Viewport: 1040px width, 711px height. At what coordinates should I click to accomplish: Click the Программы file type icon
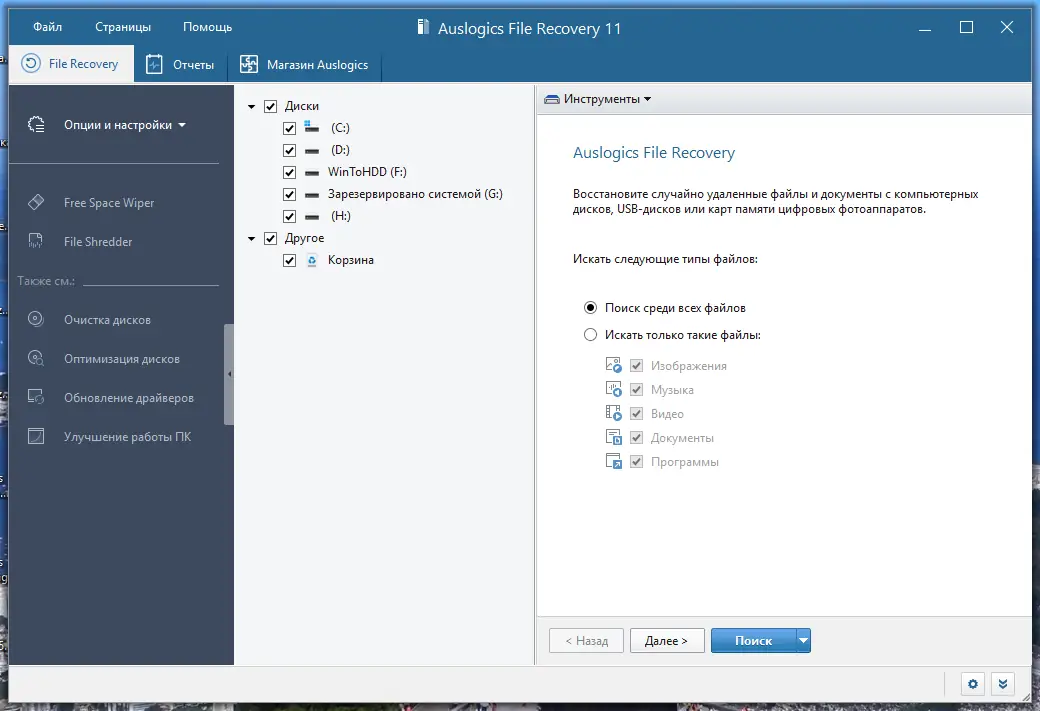[614, 461]
